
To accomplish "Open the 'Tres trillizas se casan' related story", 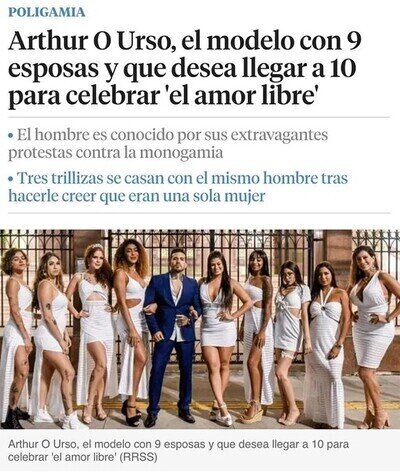I will point(178,187).
